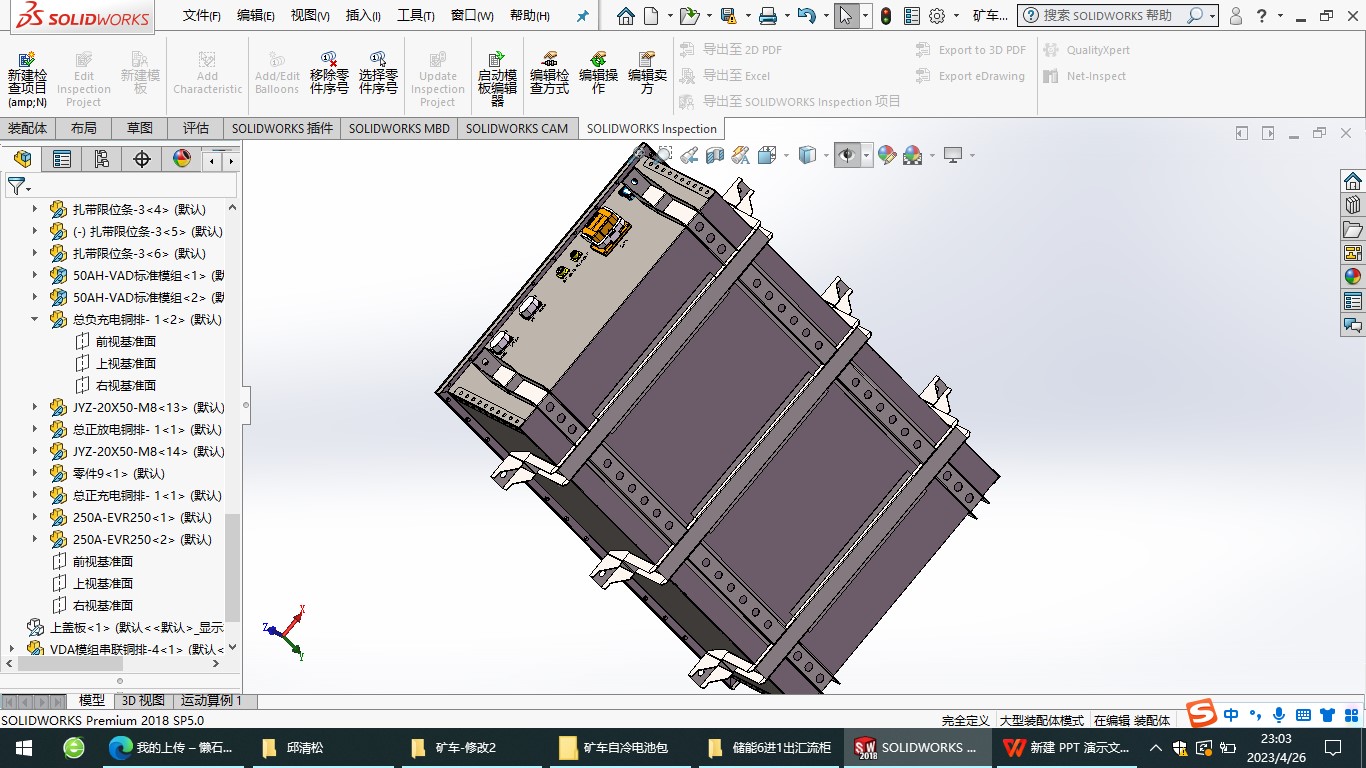This screenshot has height=768, width=1366.
Task: Open Appearances task pane tab on right
Action: pyautogui.click(x=1353, y=277)
